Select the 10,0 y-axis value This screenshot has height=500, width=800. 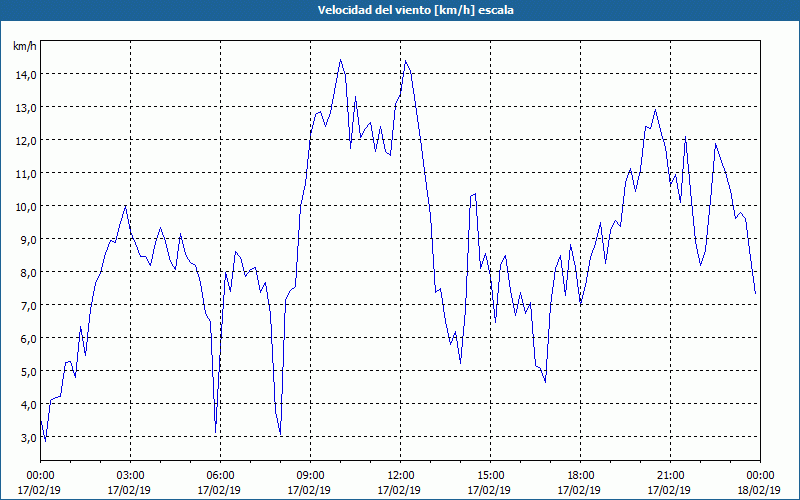26,207
